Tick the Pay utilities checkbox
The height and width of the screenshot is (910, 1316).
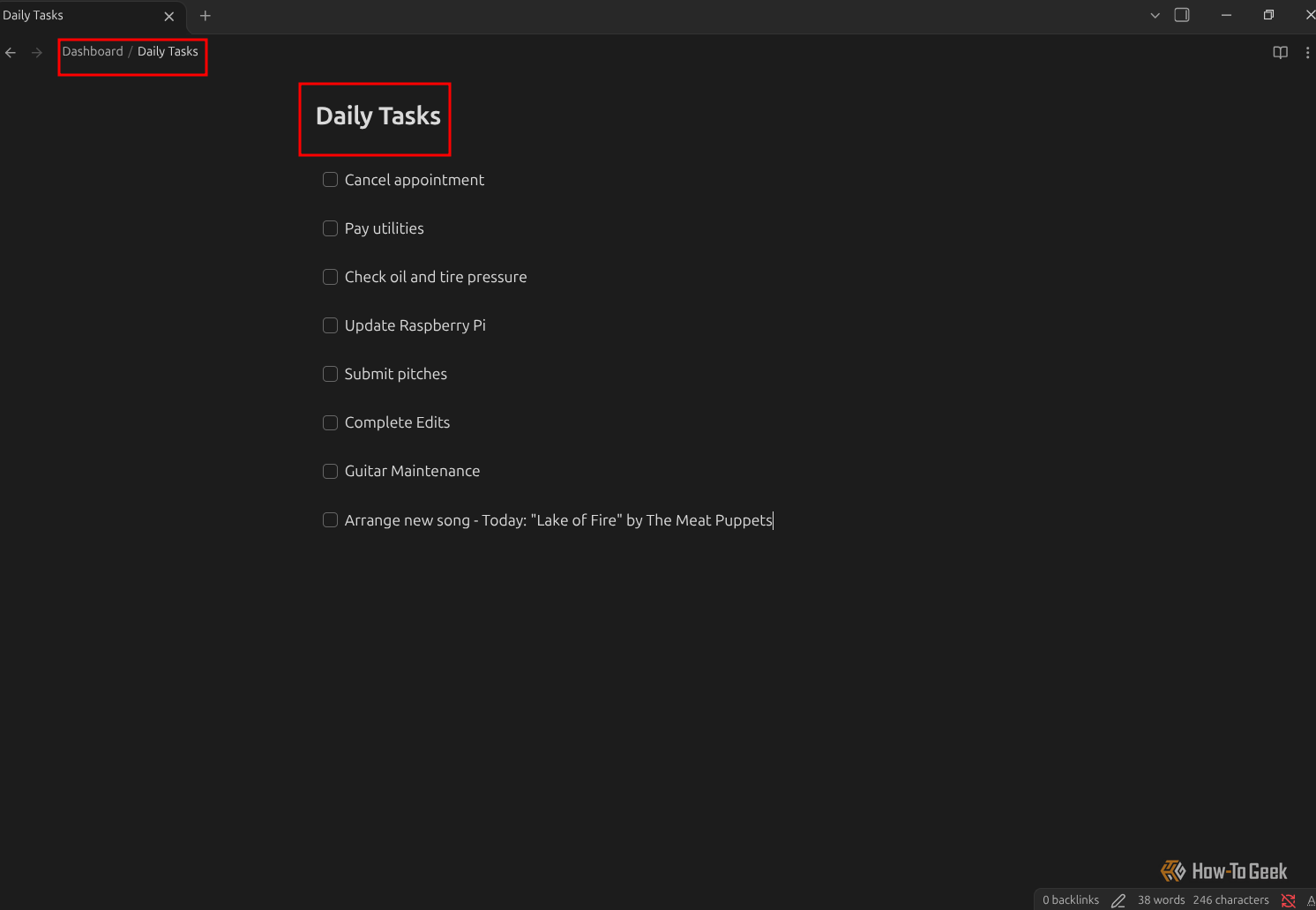pos(331,228)
